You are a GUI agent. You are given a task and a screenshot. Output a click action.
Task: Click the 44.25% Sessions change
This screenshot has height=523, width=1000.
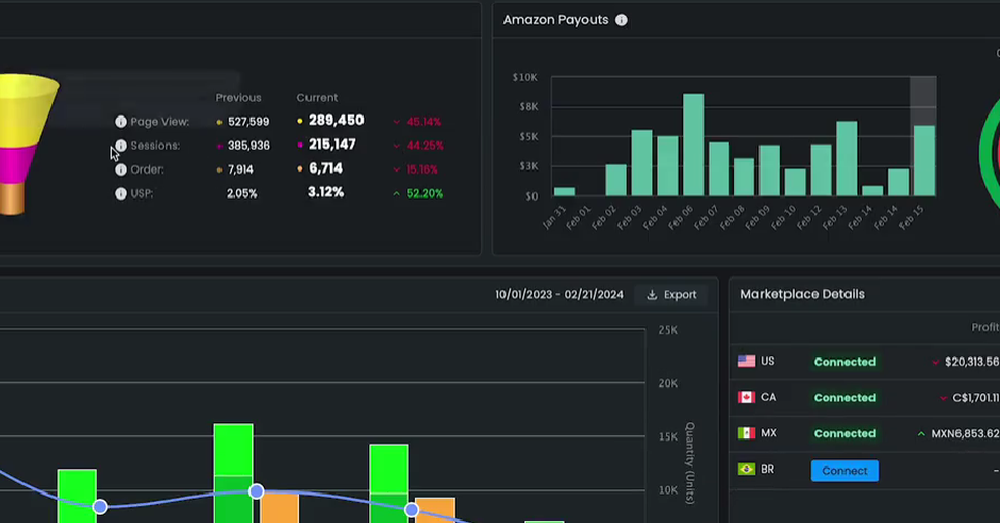tap(425, 145)
